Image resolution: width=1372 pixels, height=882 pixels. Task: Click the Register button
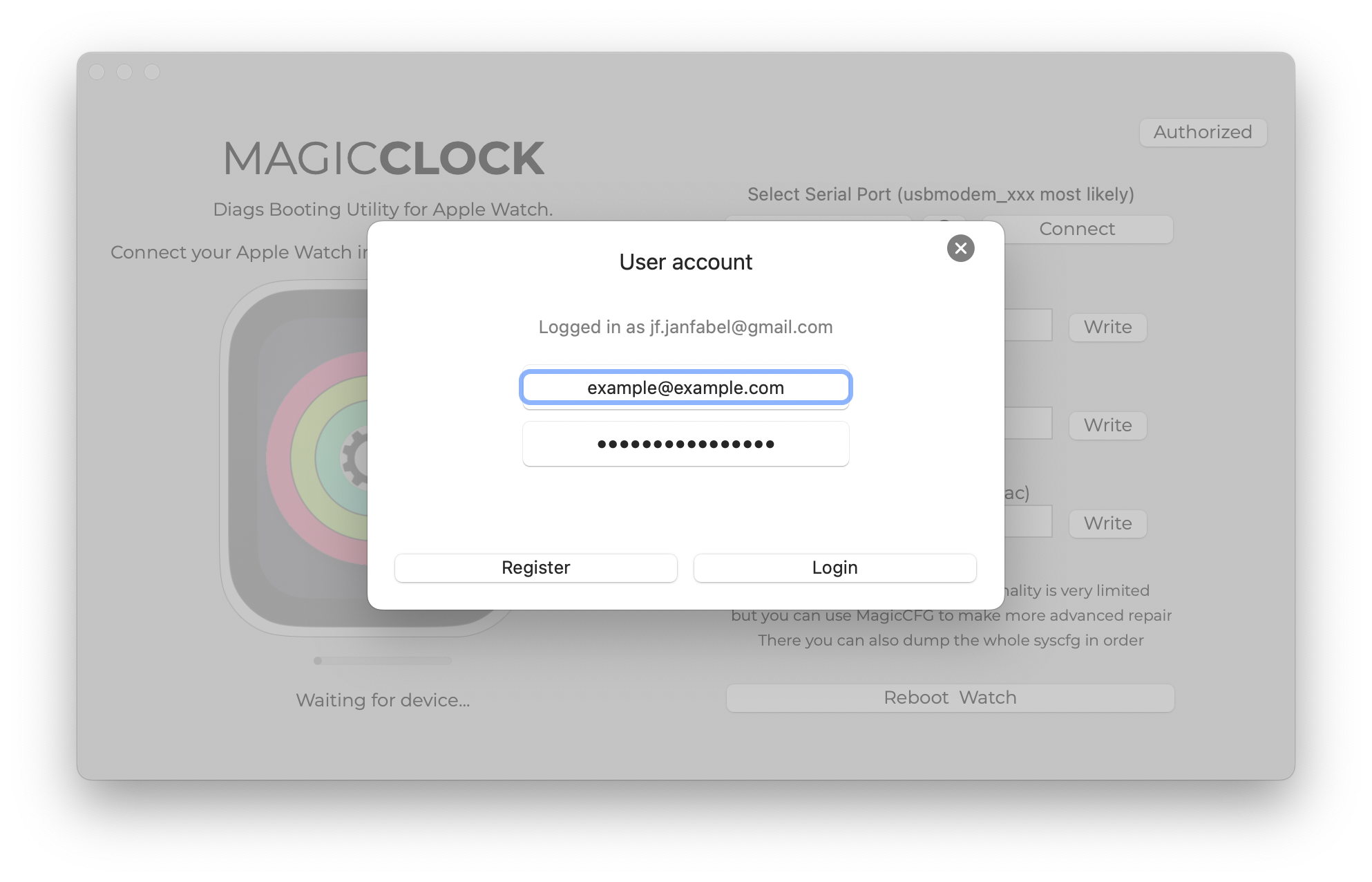pyautogui.click(x=535, y=567)
